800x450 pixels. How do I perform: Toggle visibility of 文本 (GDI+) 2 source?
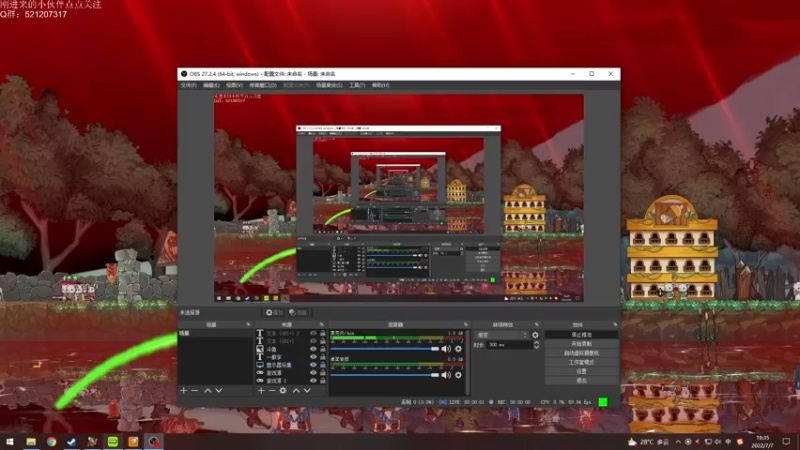(313, 333)
